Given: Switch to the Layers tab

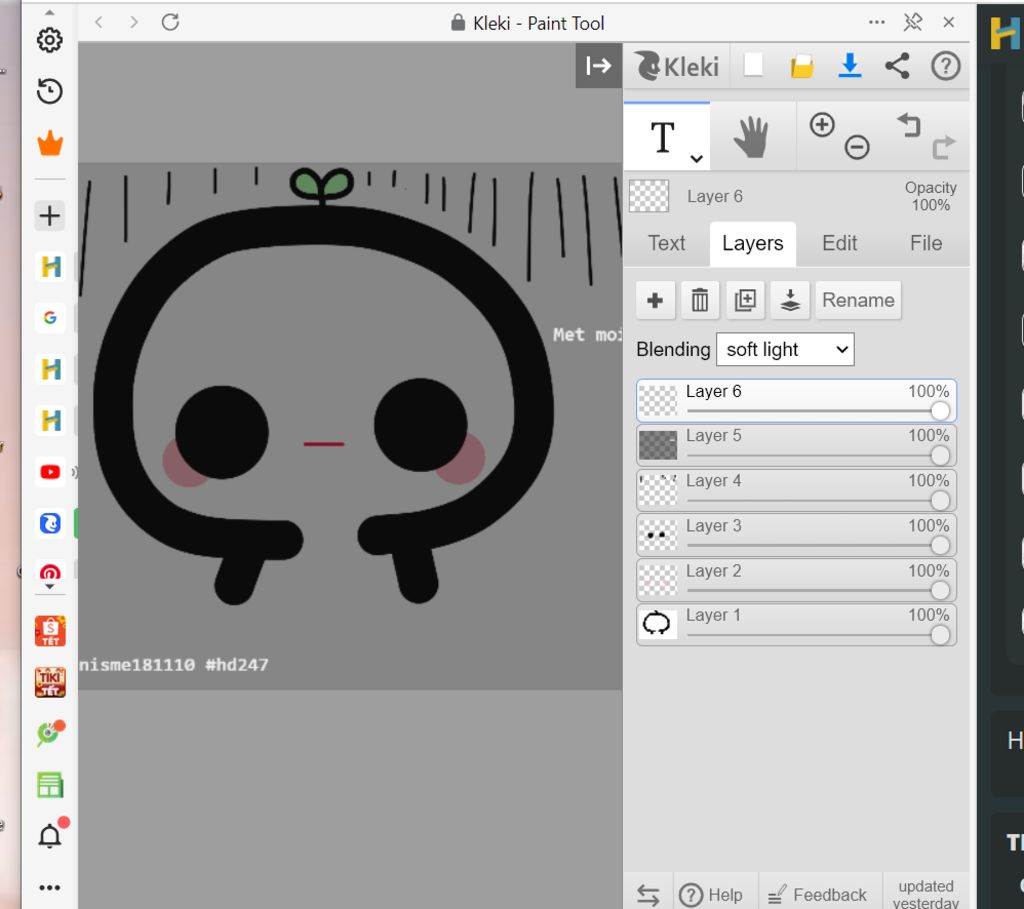Looking at the screenshot, I should [x=752, y=244].
